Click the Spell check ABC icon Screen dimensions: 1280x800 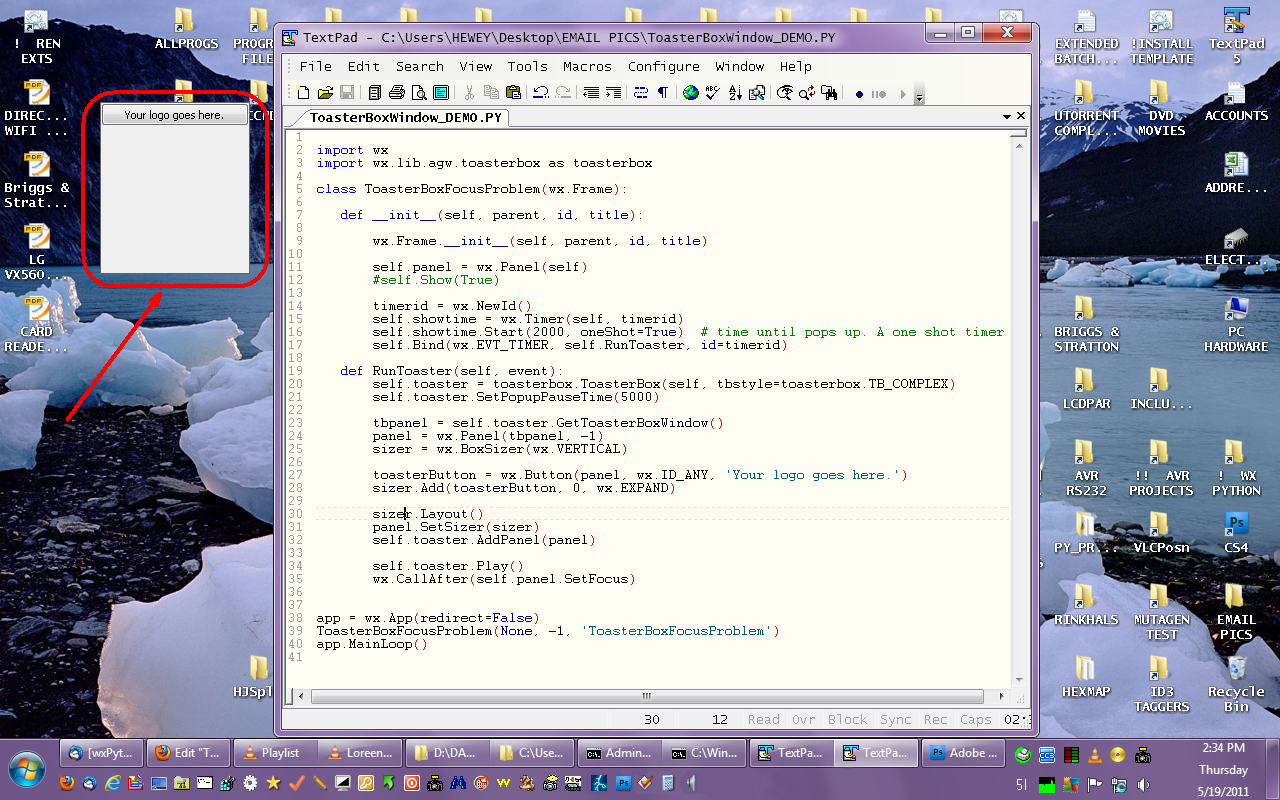pos(713,93)
